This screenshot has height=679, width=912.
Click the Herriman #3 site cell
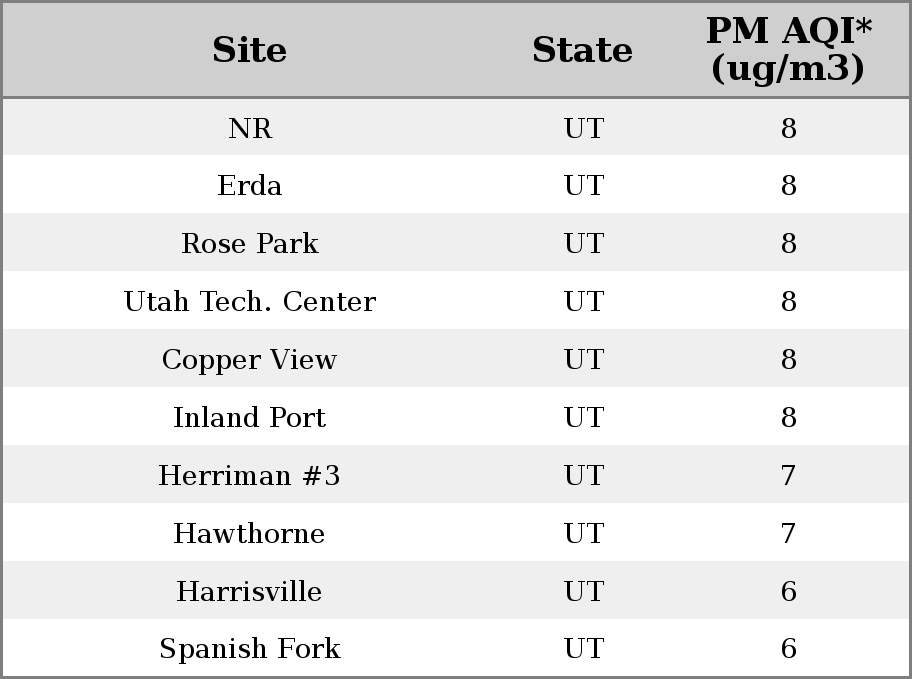pos(250,475)
